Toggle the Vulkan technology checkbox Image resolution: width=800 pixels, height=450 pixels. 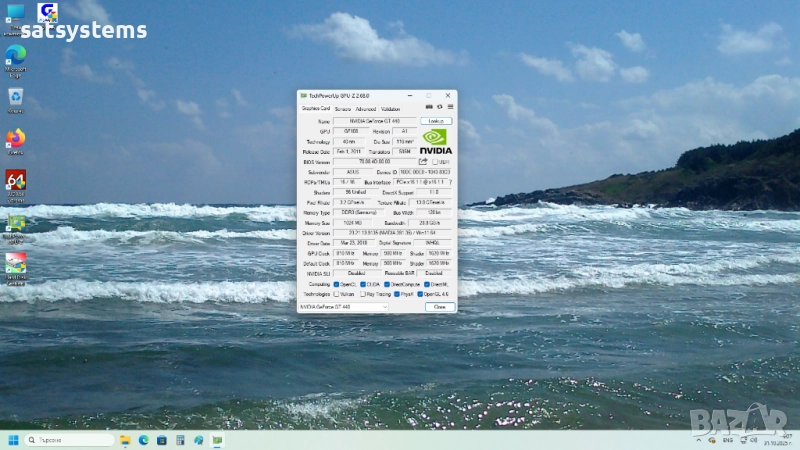click(x=336, y=294)
